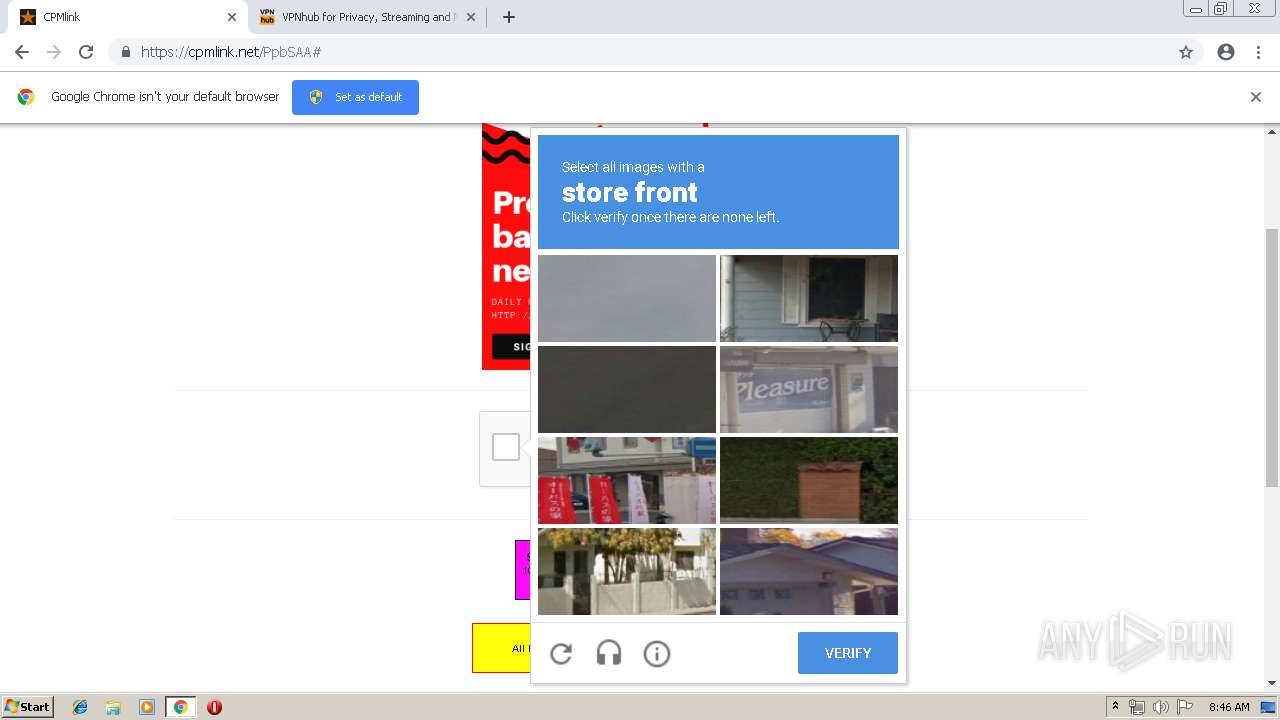Screen dimensions: 1280x720
Task: Open a new tab with plus button
Action: pos(508,17)
